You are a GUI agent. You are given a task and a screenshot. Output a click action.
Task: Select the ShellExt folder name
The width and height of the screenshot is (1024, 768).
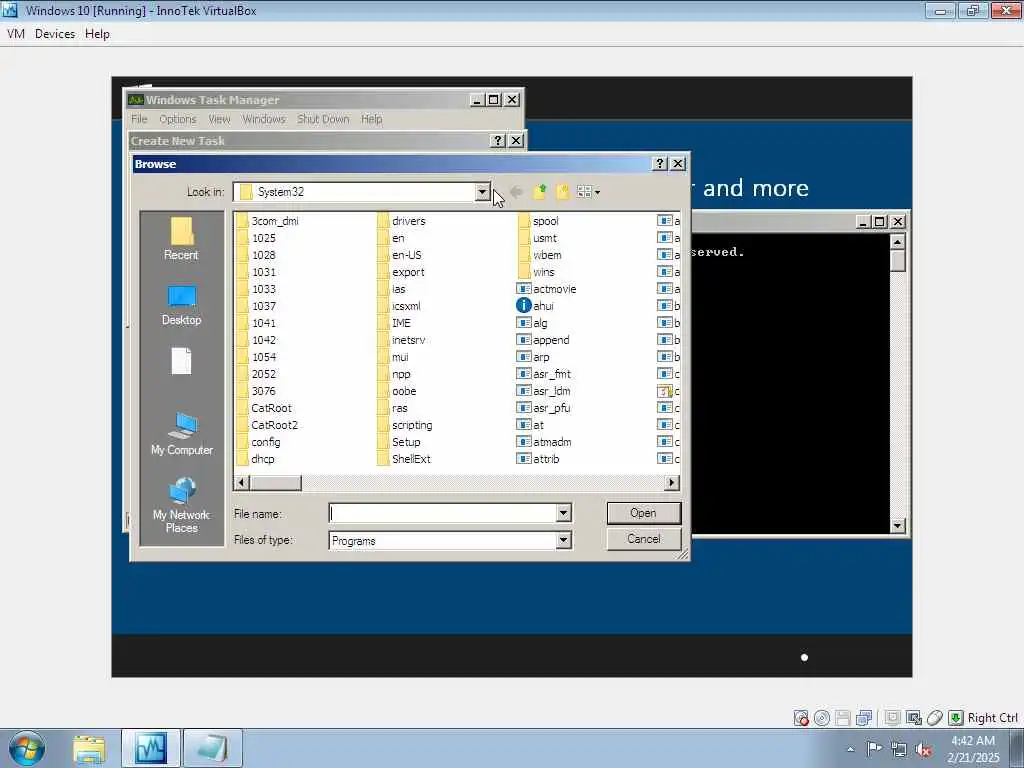(x=411, y=458)
